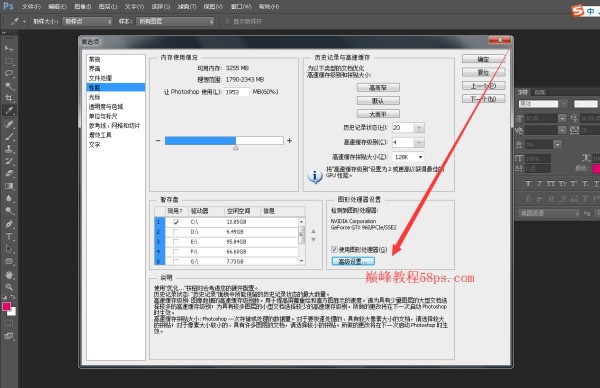600x388 pixels.
Task: Select the Hand tool
Action: [x=9, y=275]
